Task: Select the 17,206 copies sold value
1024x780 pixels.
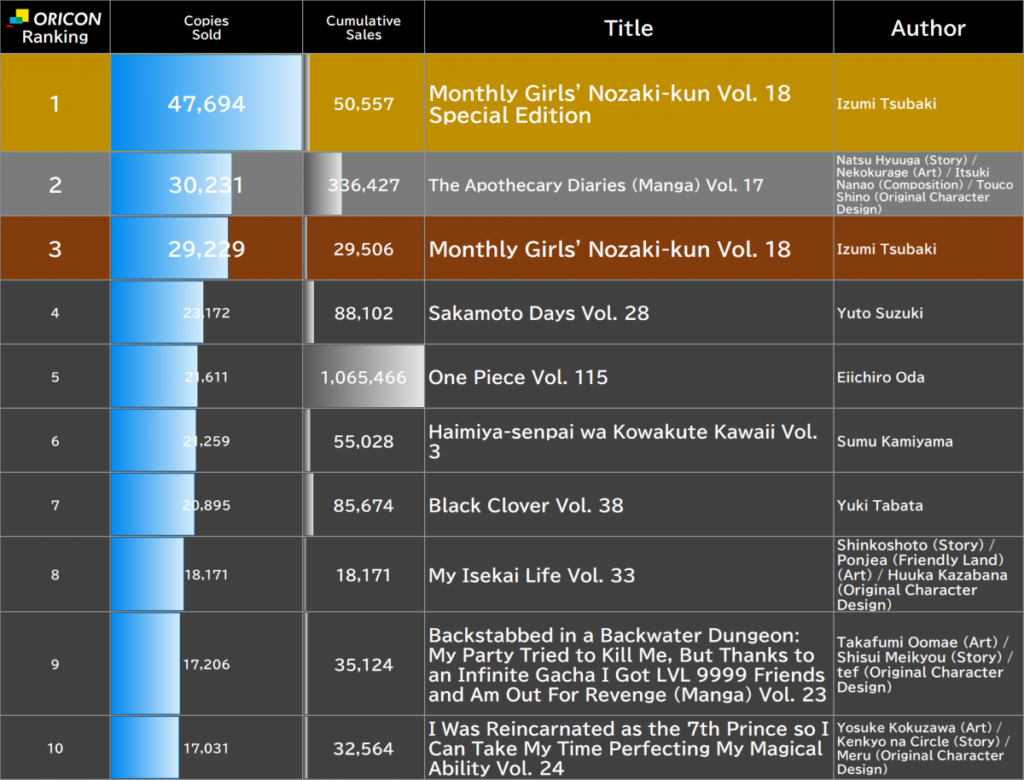Action: pyautogui.click(x=206, y=664)
